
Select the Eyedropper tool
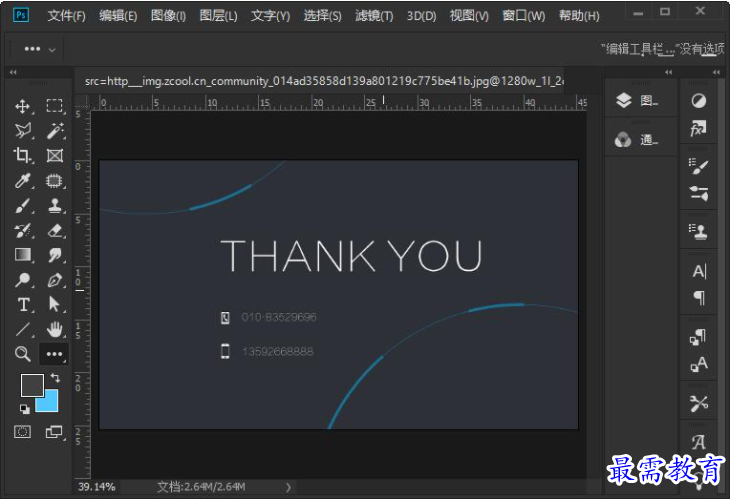[x=22, y=180]
